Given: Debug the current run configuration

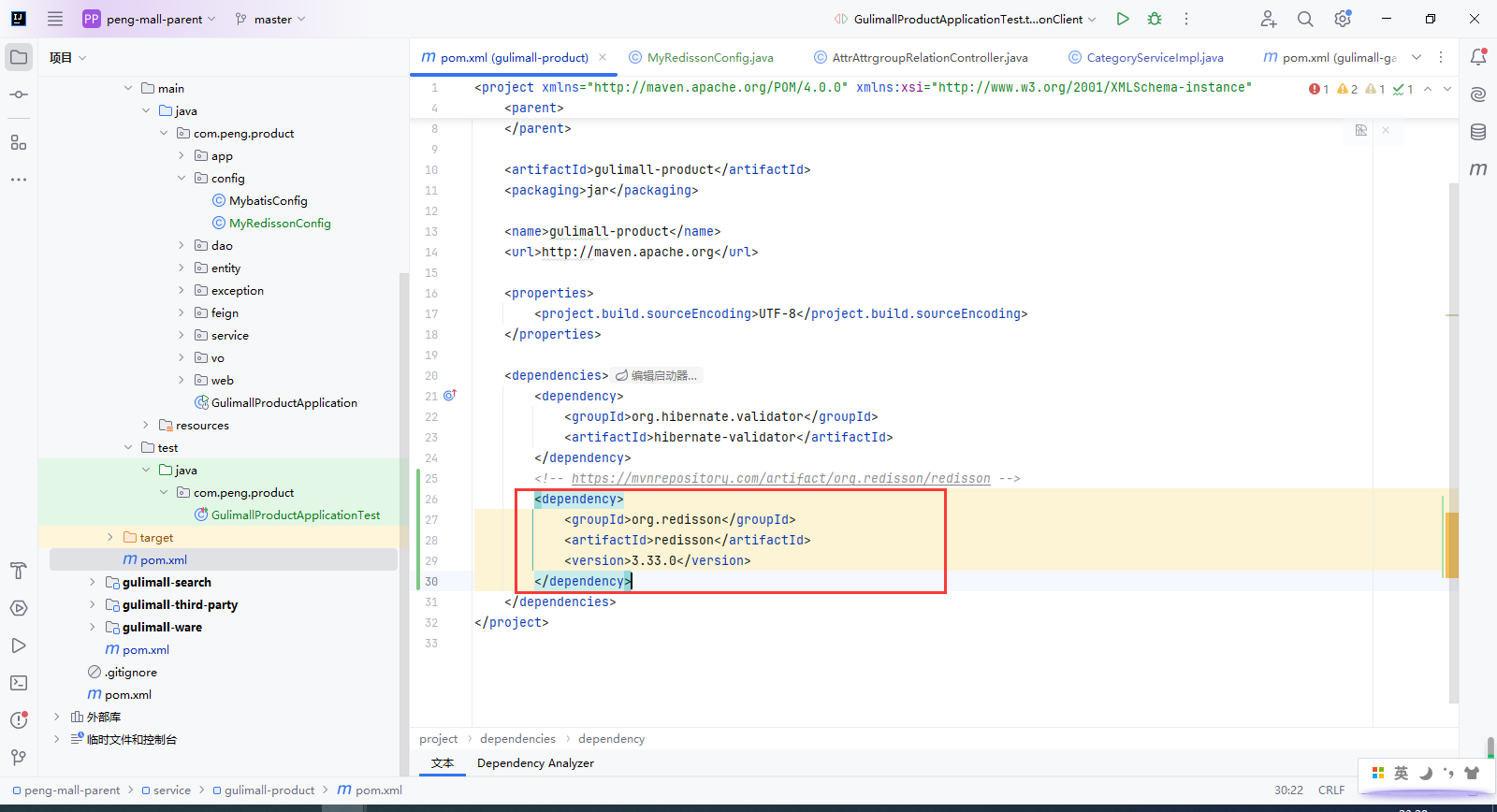Looking at the screenshot, I should [1155, 19].
